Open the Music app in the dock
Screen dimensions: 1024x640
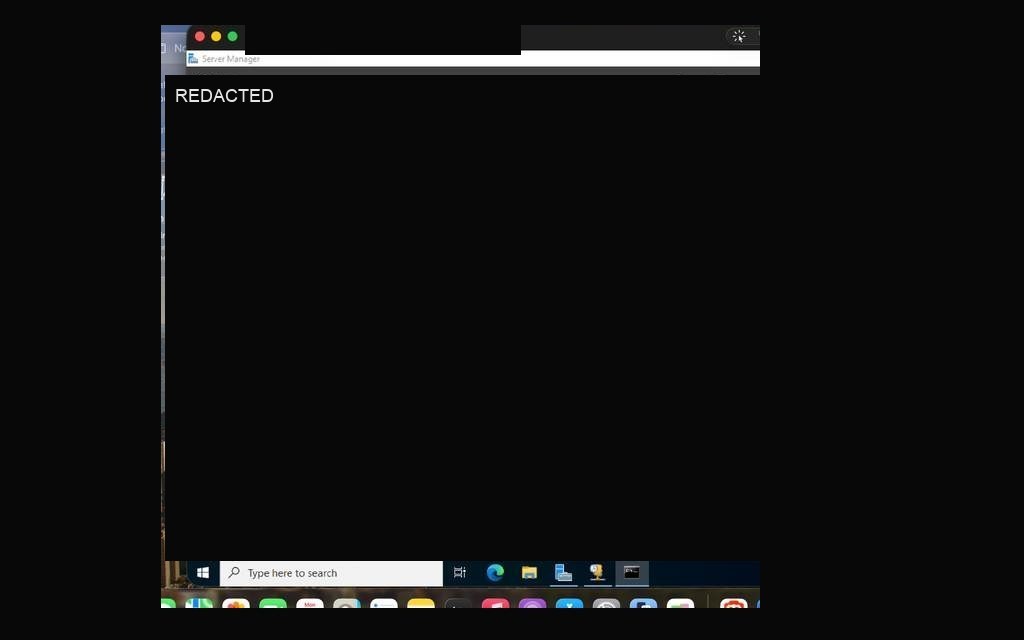[x=496, y=603]
